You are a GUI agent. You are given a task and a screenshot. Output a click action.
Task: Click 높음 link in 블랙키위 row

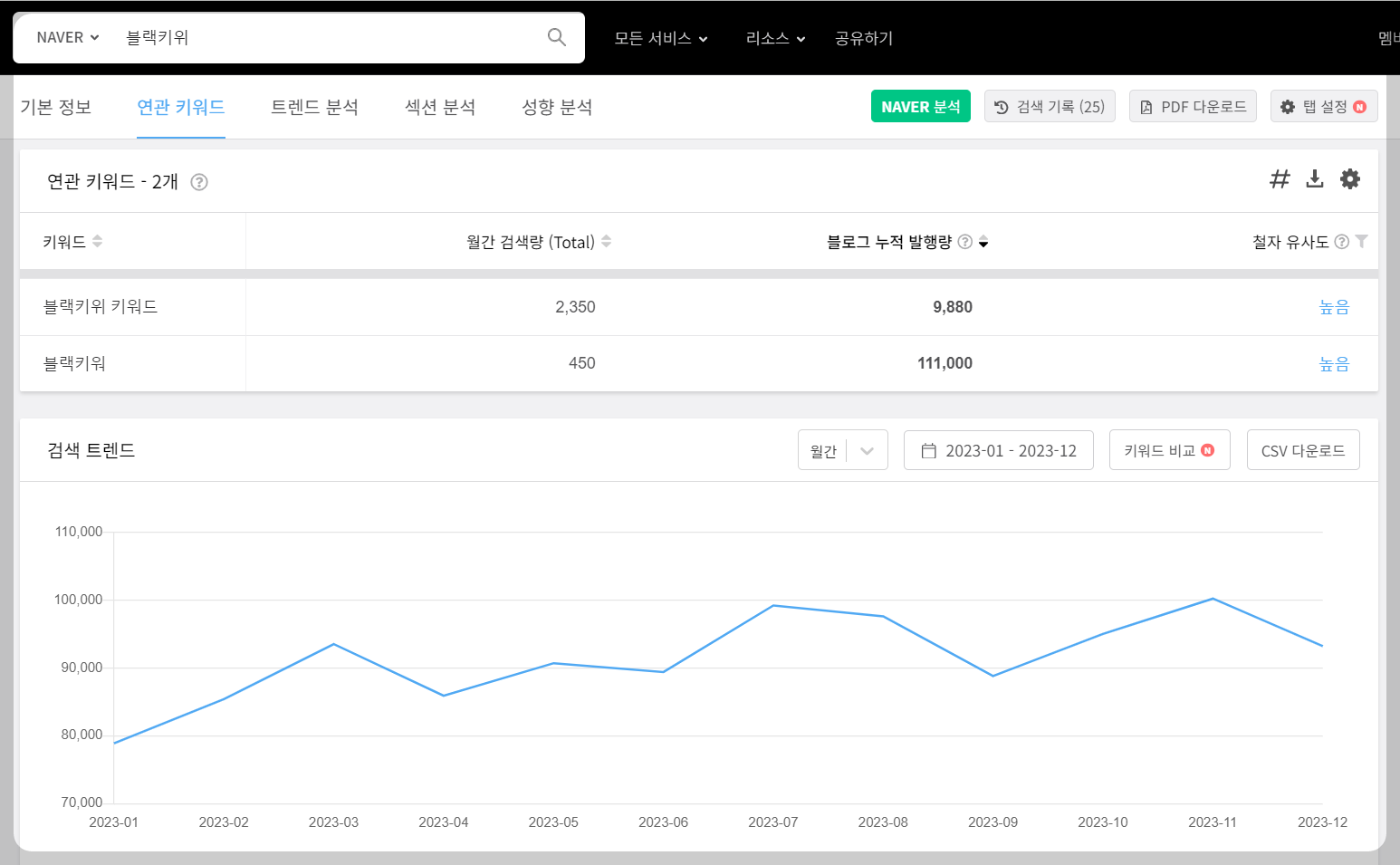[x=1334, y=364]
